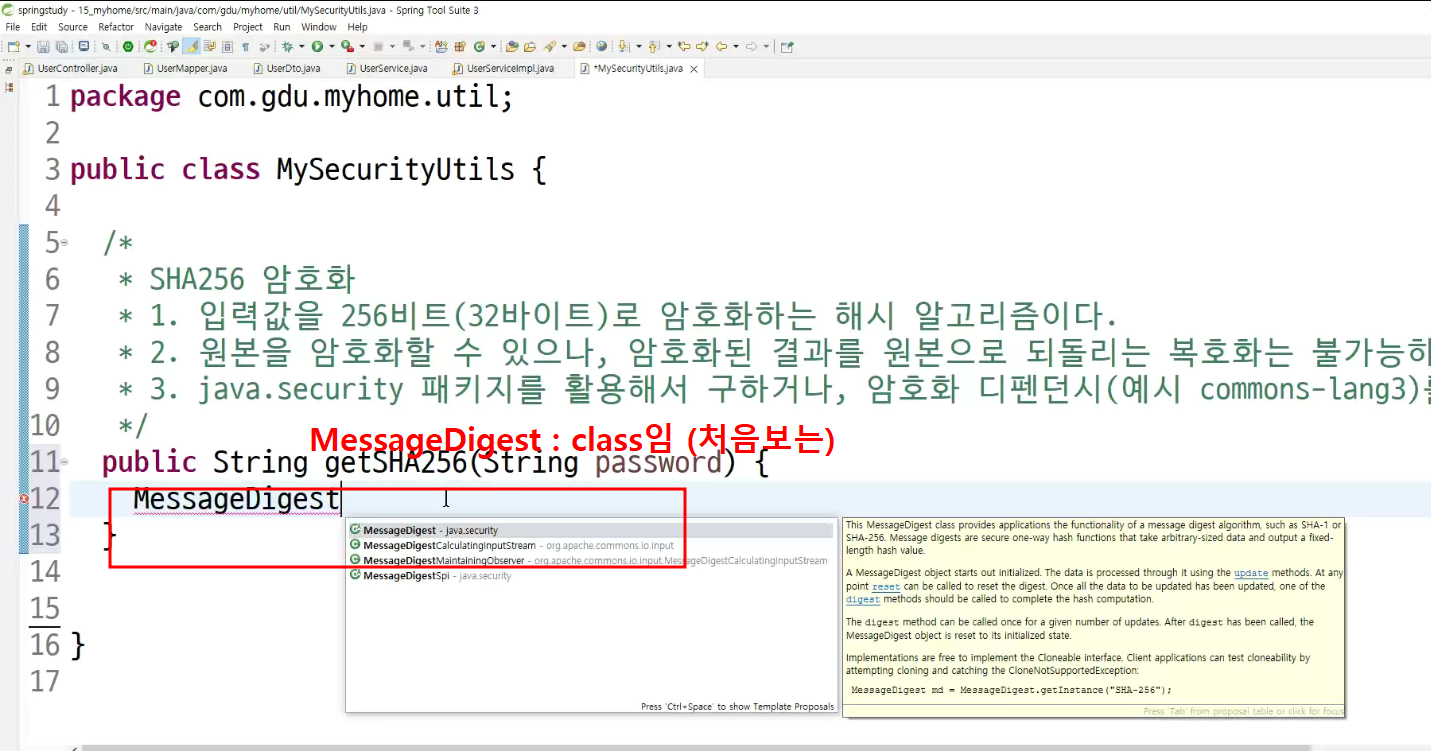Open the Back history dropdown arrow

[x=736, y=46]
